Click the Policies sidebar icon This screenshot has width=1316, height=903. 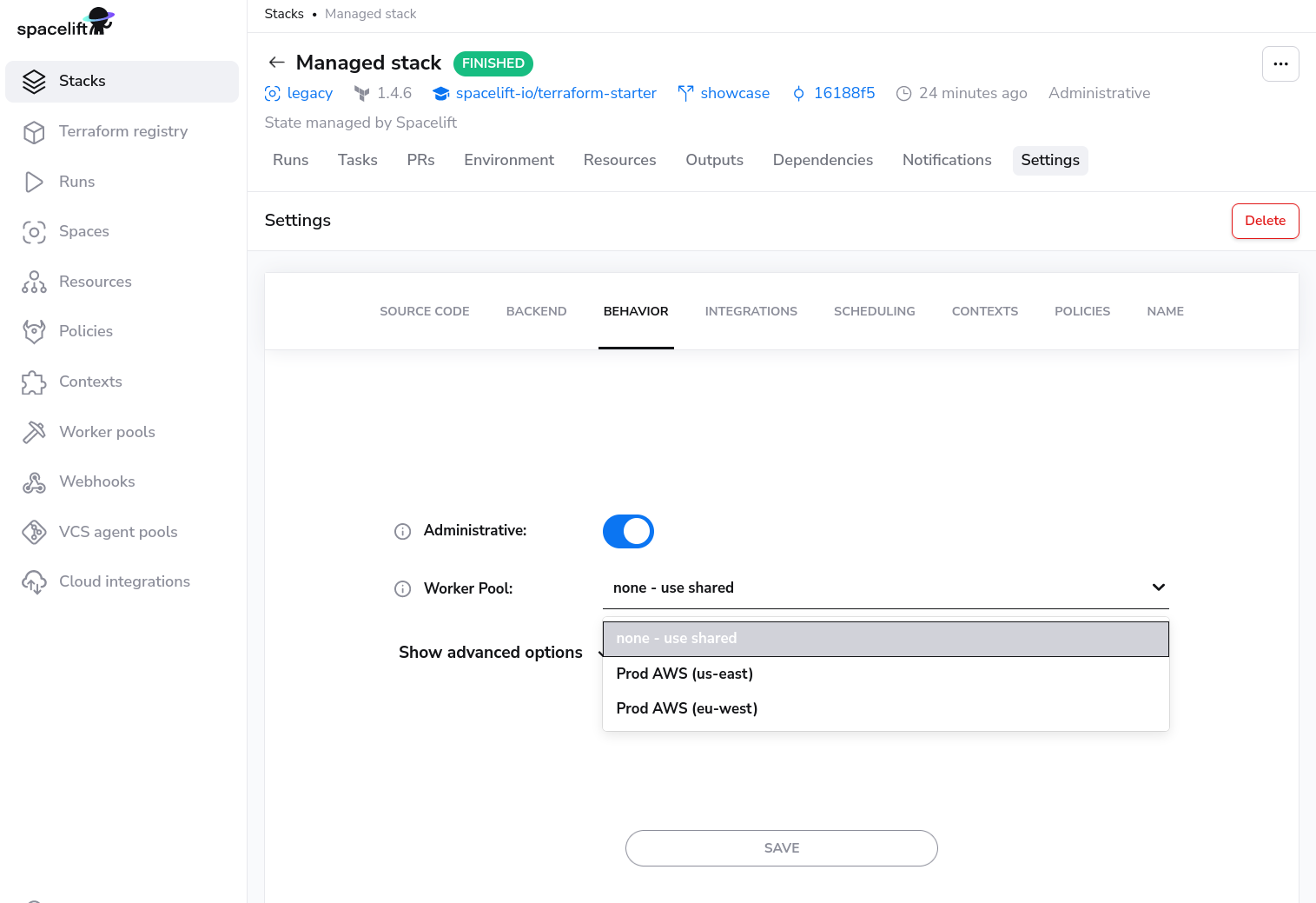pos(35,331)
